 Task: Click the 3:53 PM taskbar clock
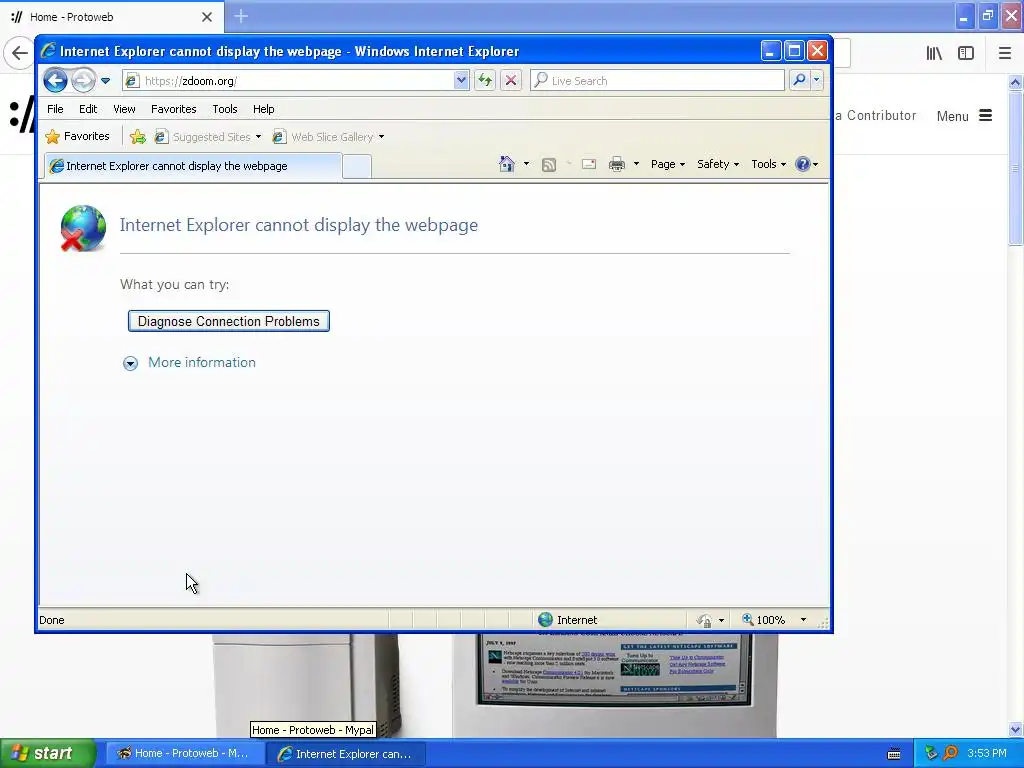point(987,753)
